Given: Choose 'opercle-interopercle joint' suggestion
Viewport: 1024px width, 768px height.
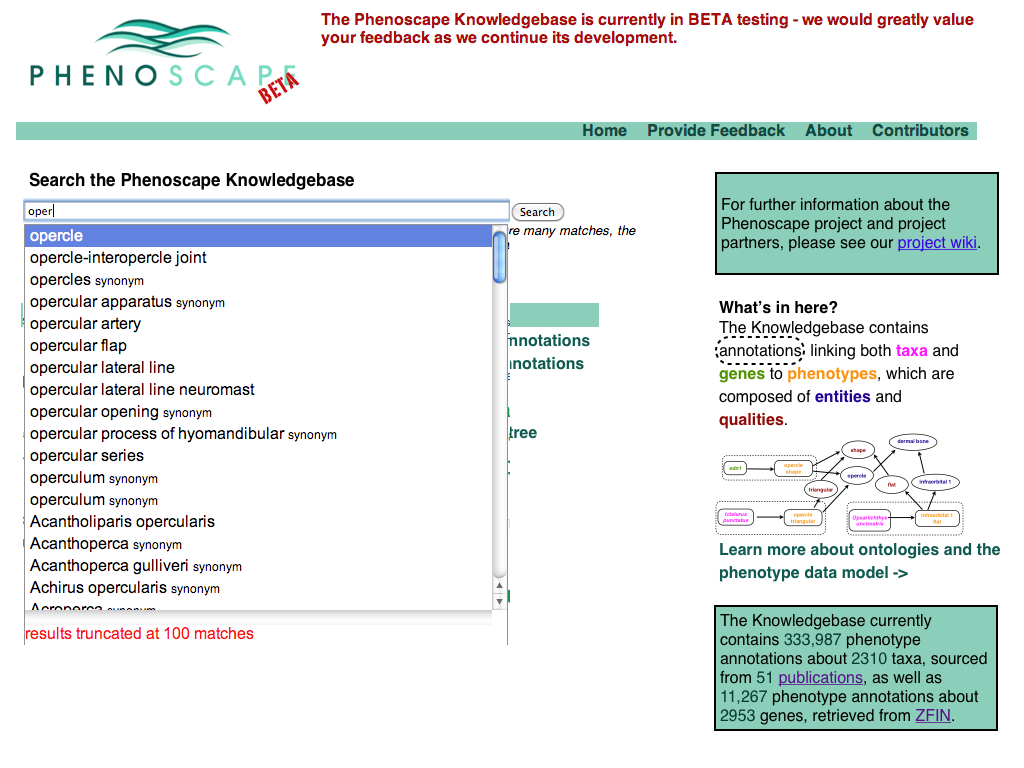Looking at the screenshot, I should pyautogui.click(x=258, y=258).
